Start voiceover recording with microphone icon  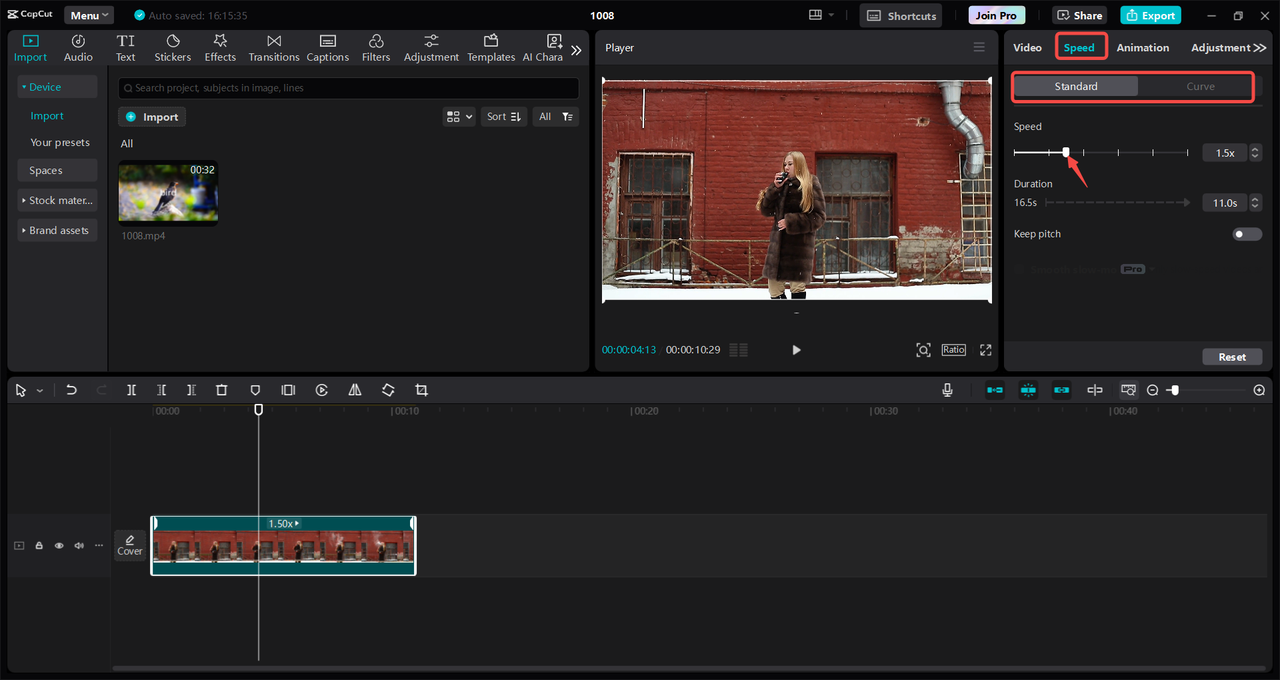pyautogui.click(x=947, y=390)
